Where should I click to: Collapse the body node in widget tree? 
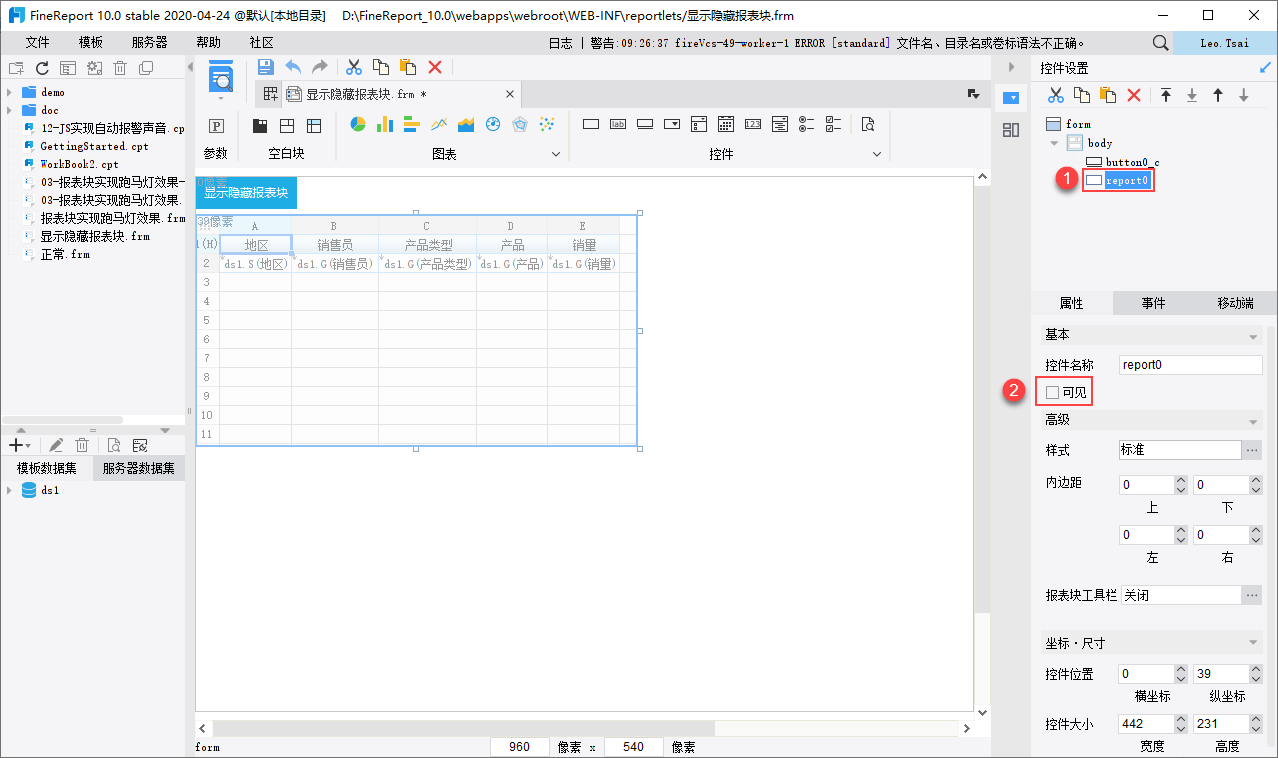[1053, 143]
